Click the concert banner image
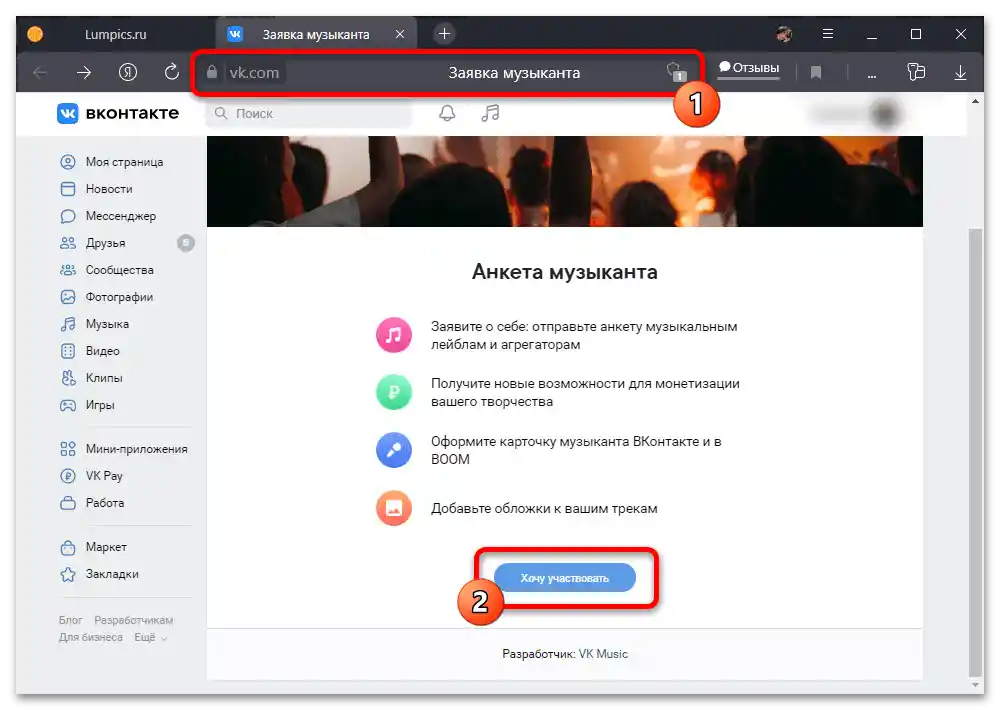The width and height of the screenshot is (1000, 710). [564, 181]
